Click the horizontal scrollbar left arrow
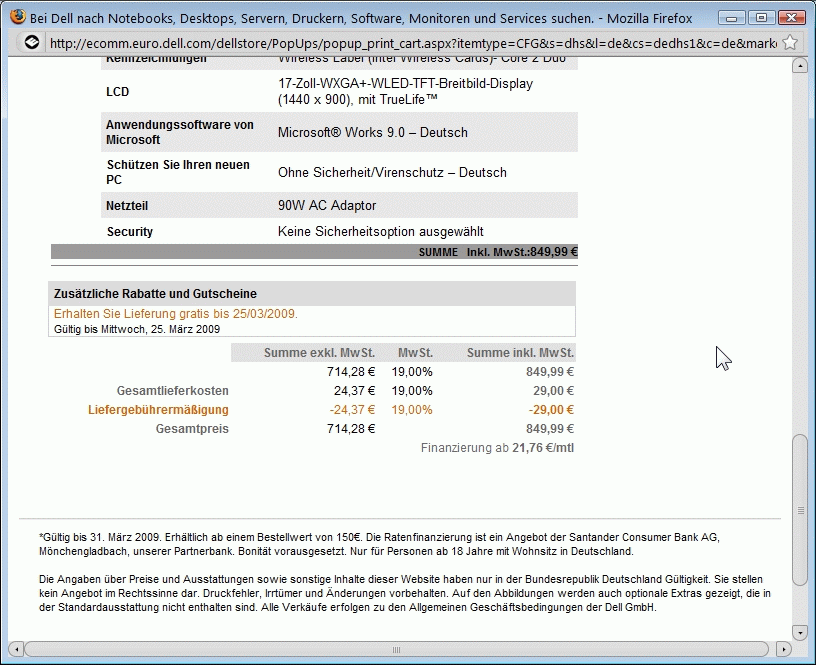This screenshot has width=816, height=665. coord(16,649)
